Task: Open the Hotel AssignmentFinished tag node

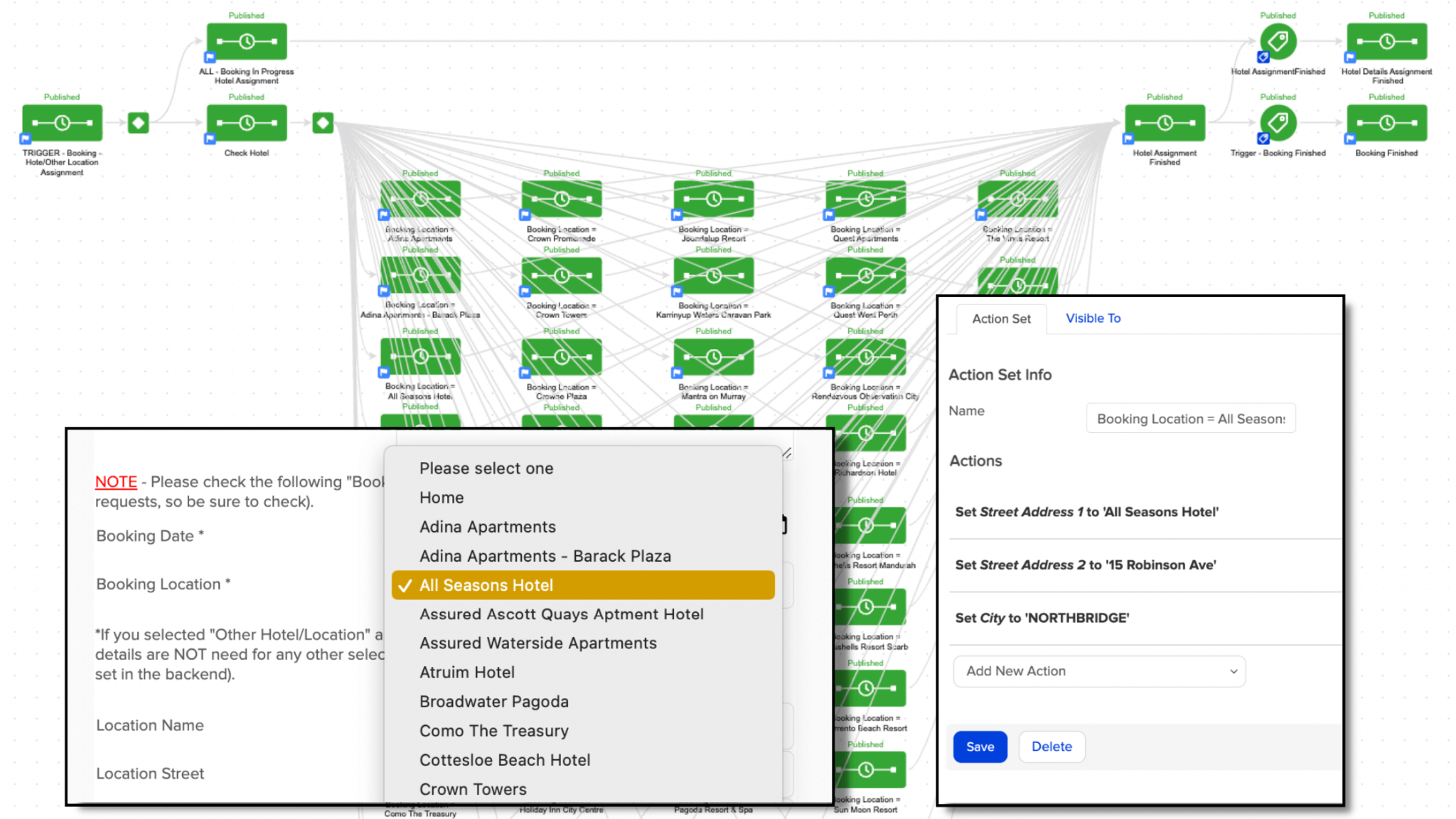Action: coord(1278,41)
